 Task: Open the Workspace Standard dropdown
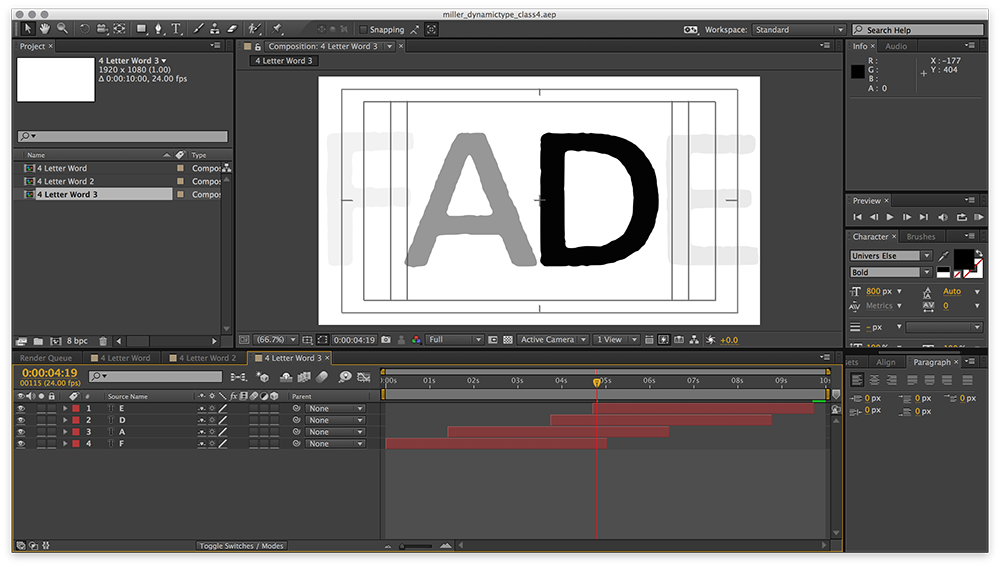799,30
